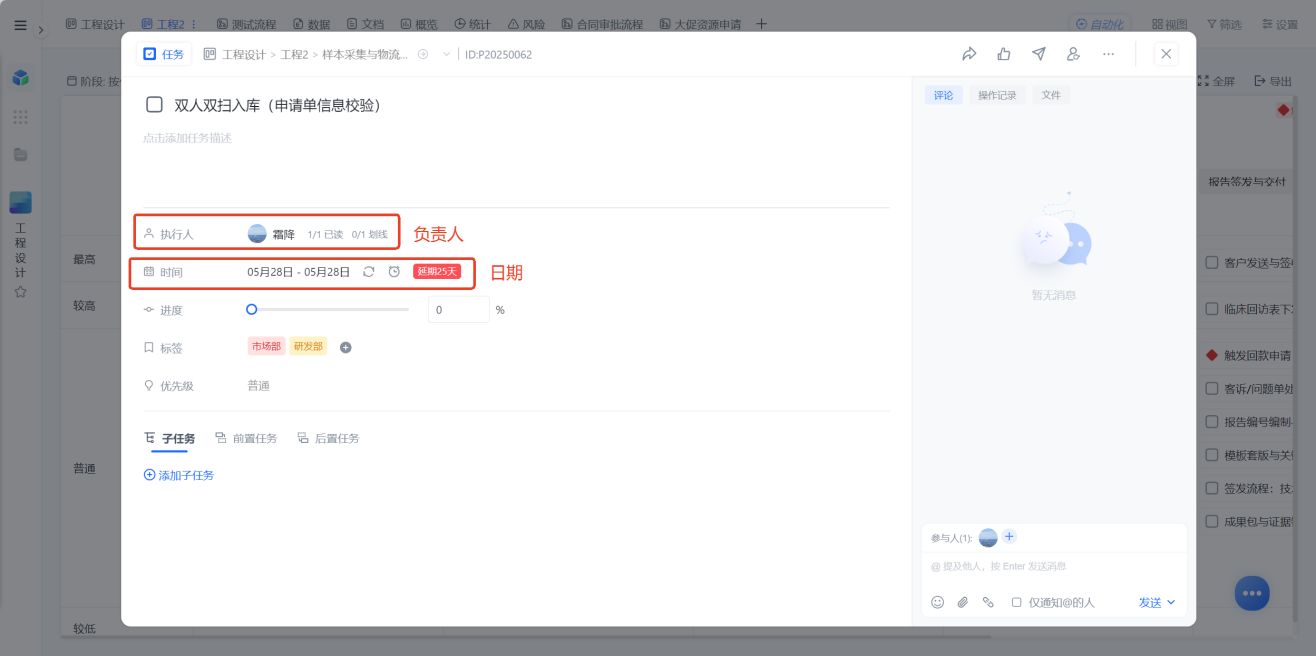Check the 成果包与证据 task in background
Image resolution: width=1316 pixels, height=656 pixels.
[x=1211, y=521]
